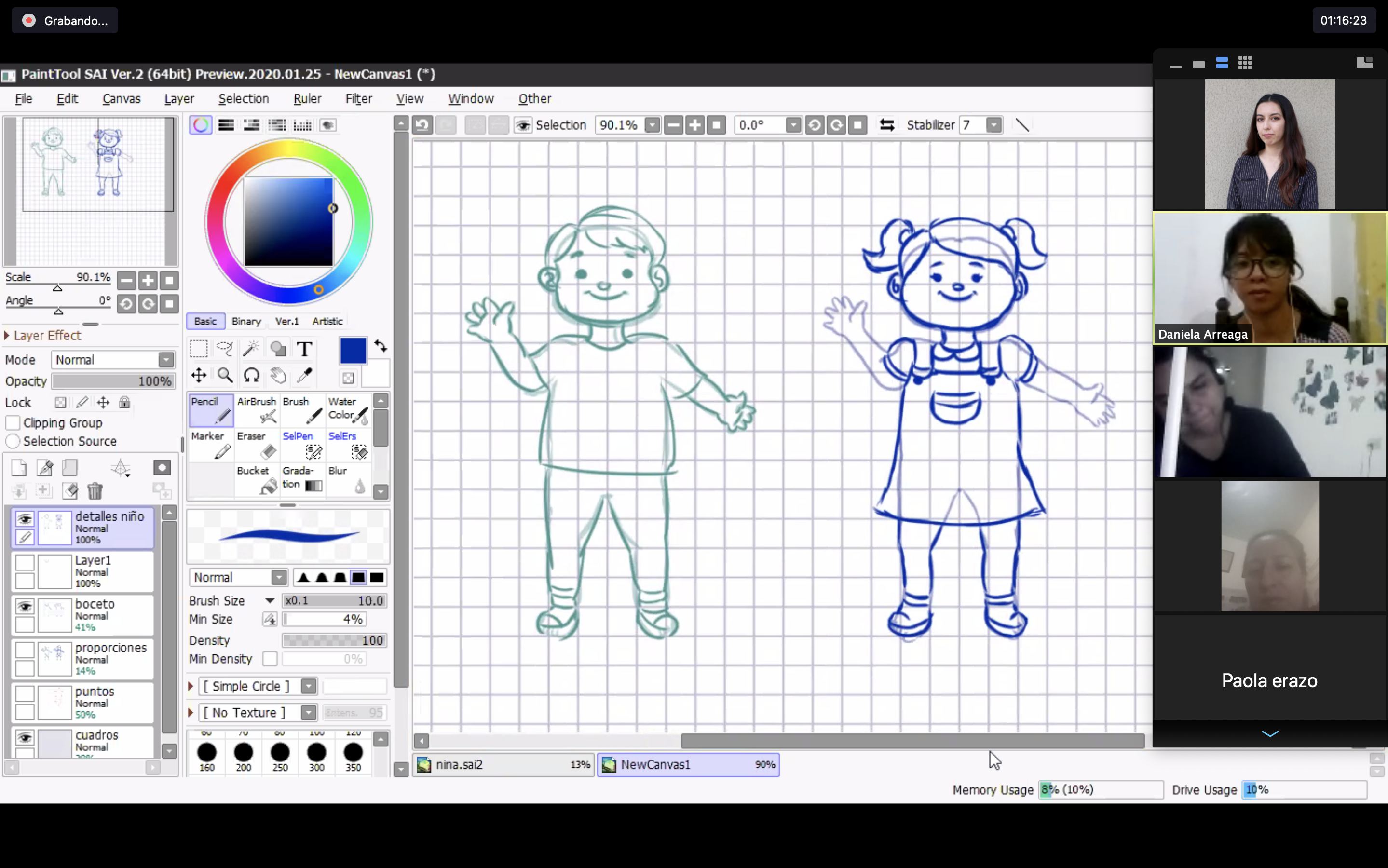The height and width of the screenshot is (868, 1388).
Task: Enable the Min Density checkbox
Action: [270, 658]
